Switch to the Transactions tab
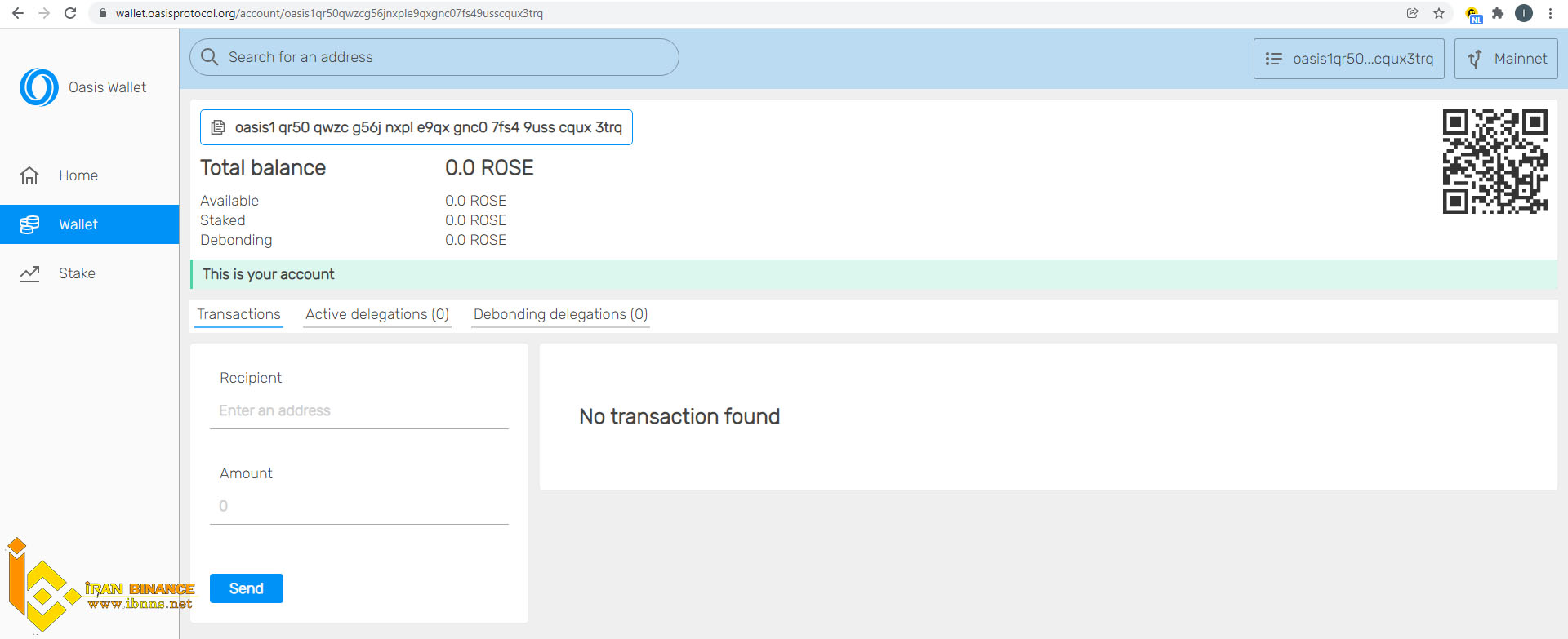The height and width of the screenshot is (639, 1568). pyautogui.click(x=238, y=315)
